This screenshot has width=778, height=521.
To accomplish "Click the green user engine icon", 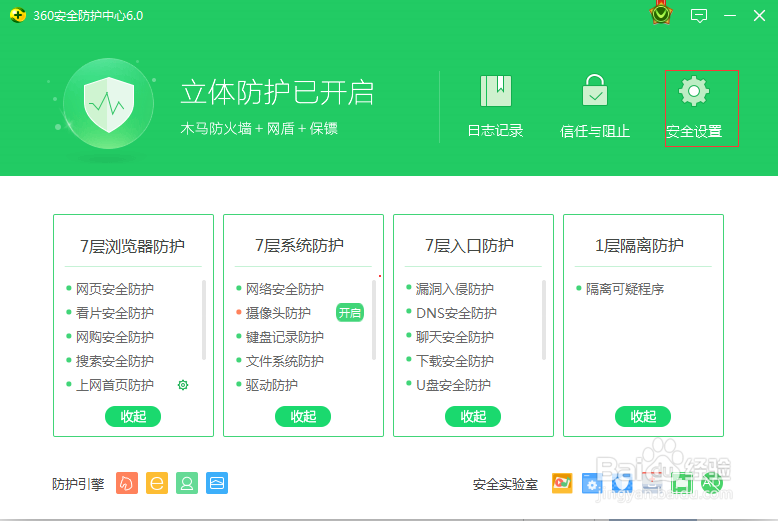I will pos(187,483).
